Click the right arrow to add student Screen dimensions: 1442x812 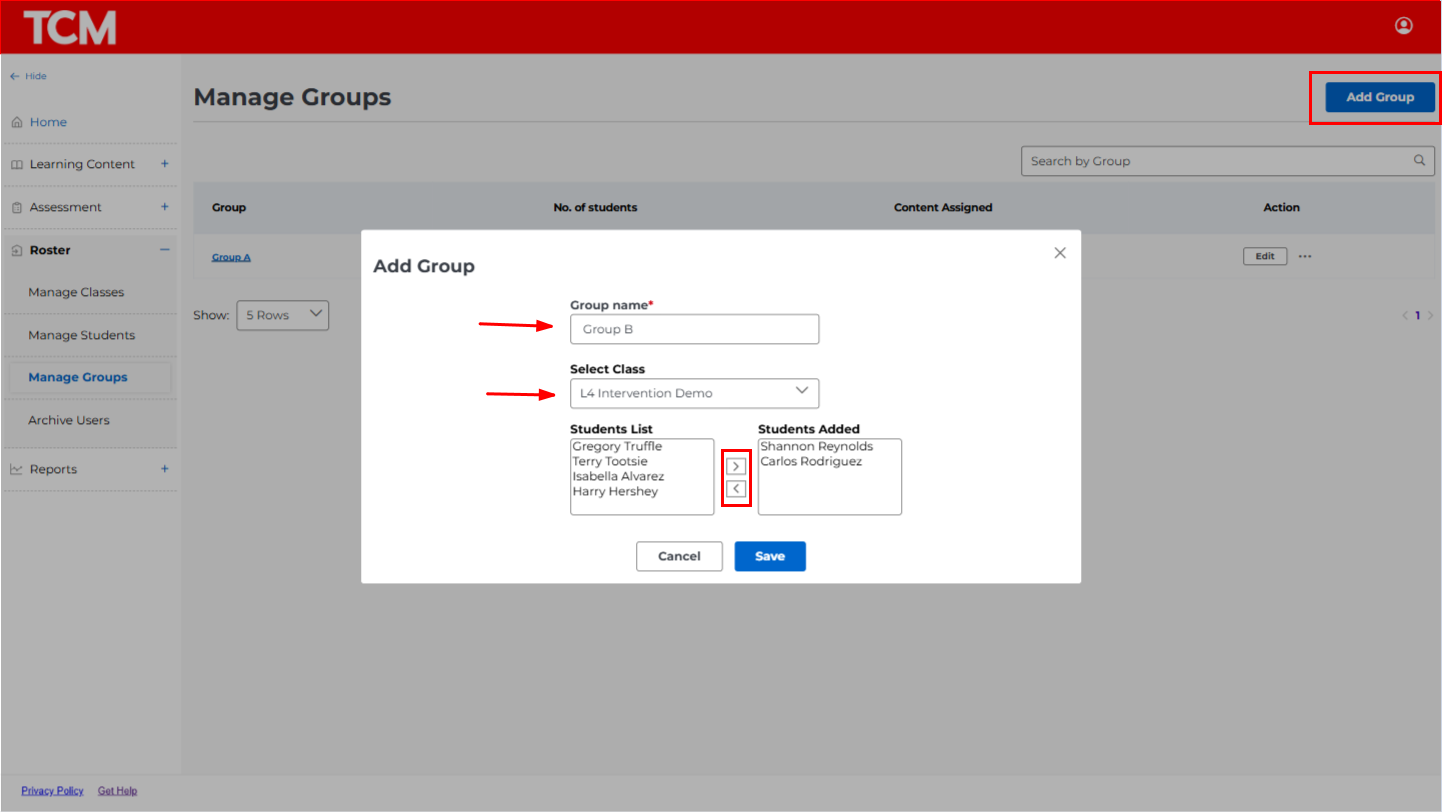(x=736, y=467)
